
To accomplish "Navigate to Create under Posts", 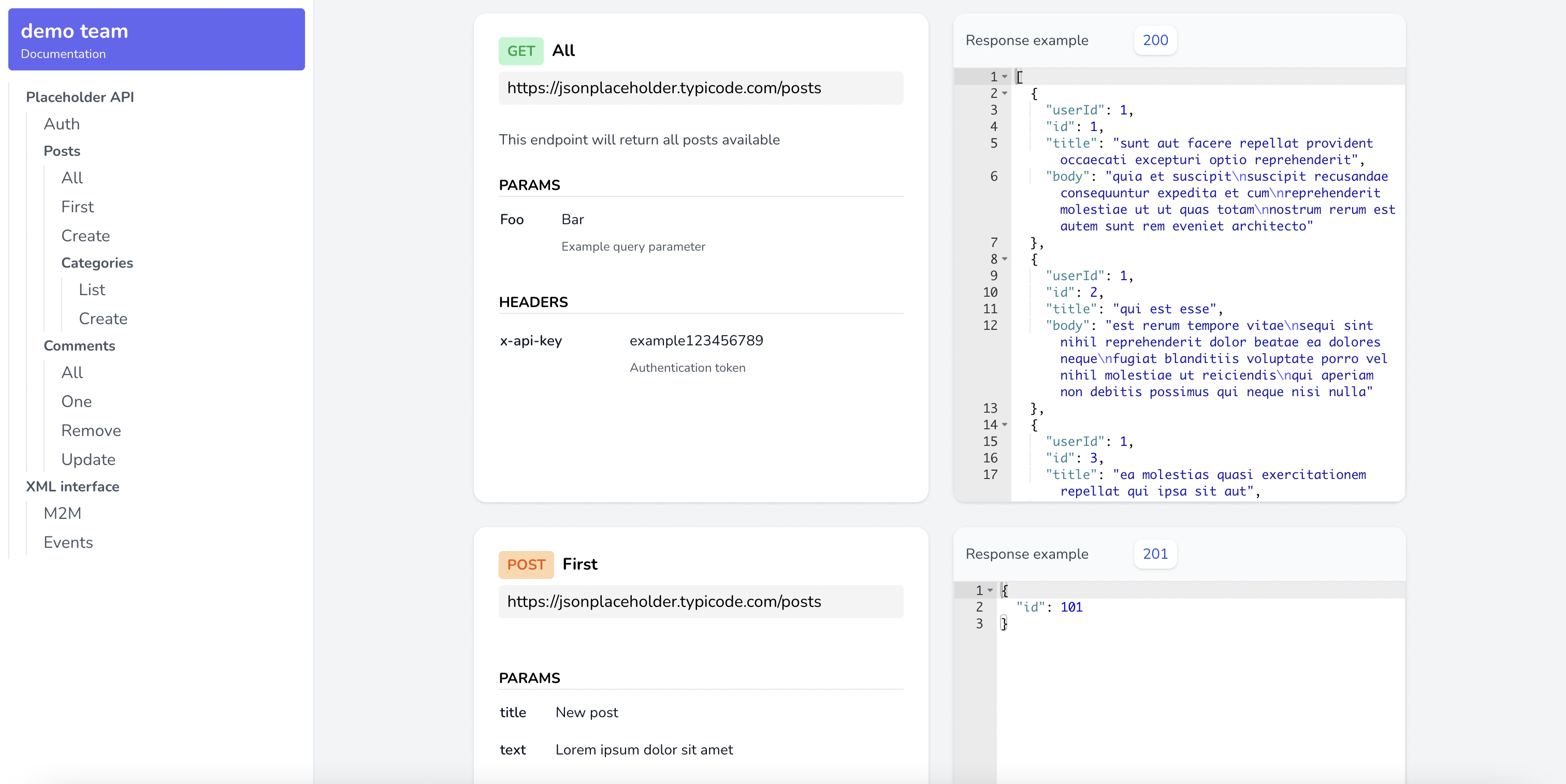I will [86, 236].
